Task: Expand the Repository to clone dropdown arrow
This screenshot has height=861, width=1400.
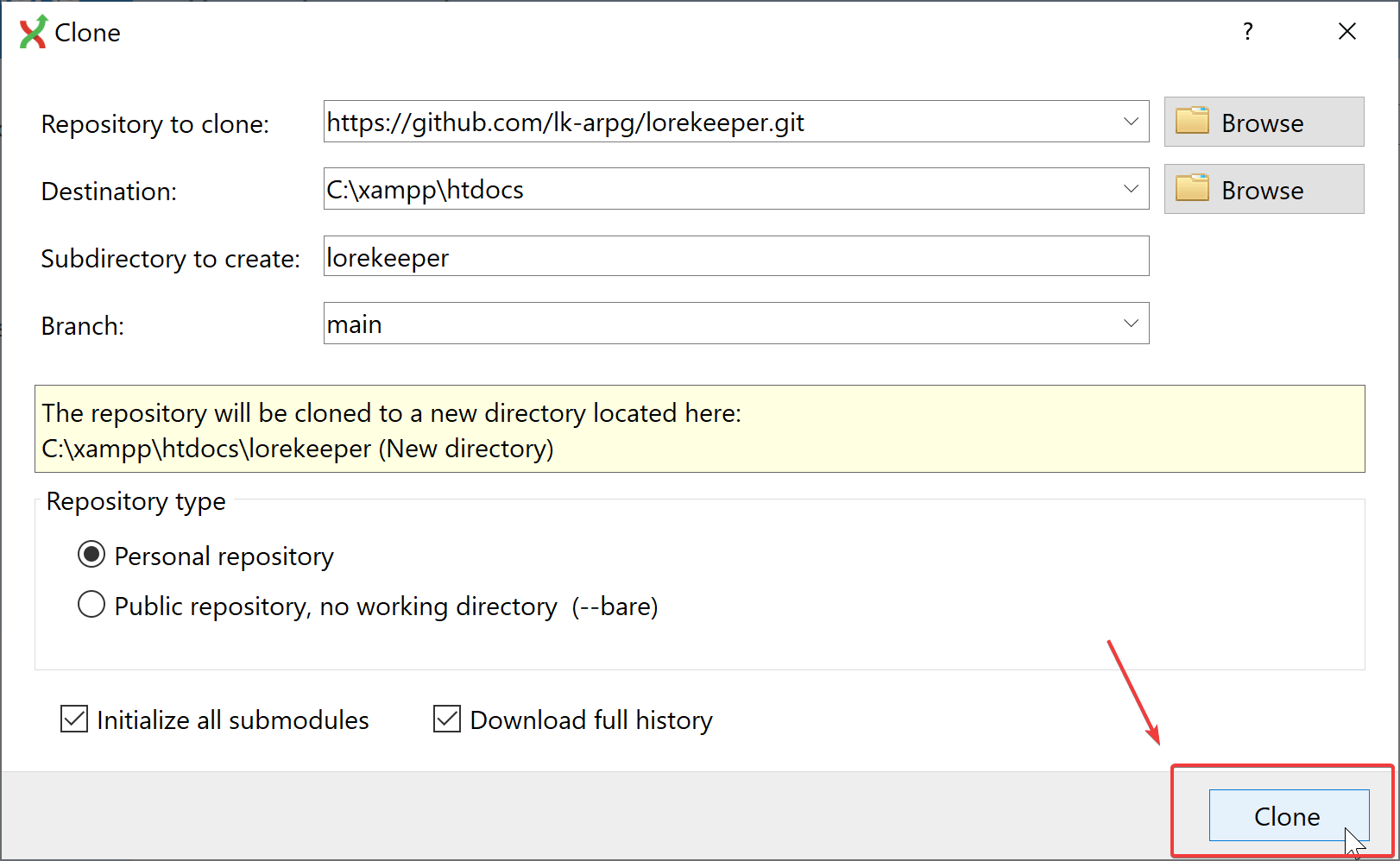Action: [1131, 122]
